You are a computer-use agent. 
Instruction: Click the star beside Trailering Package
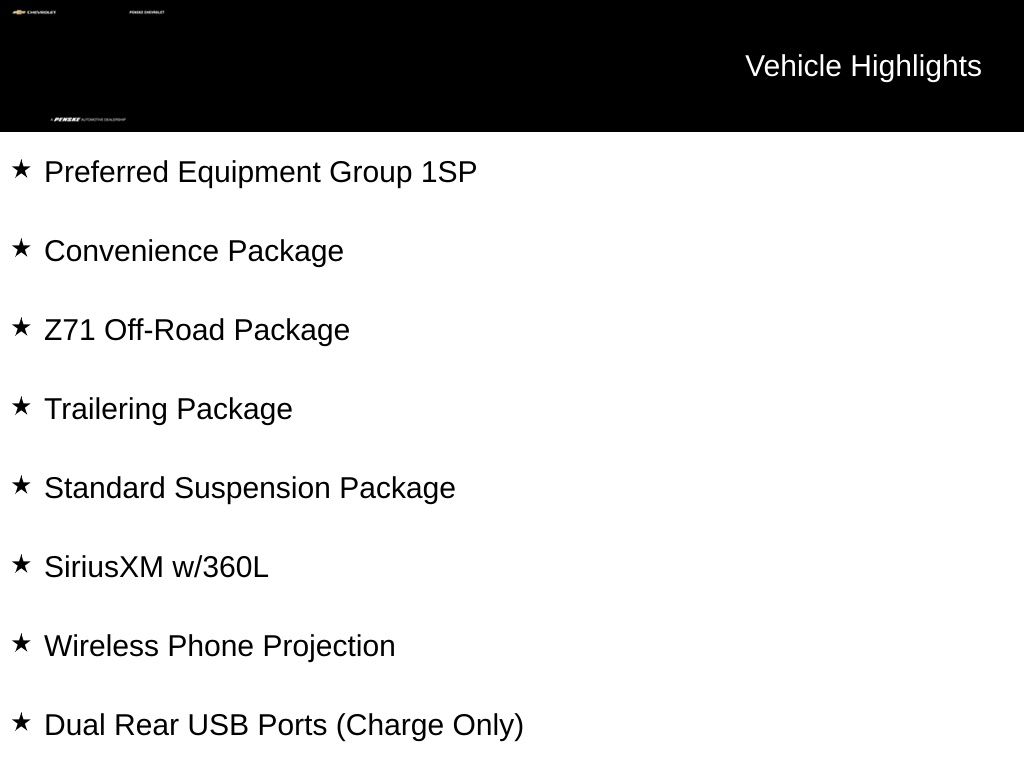22,406
